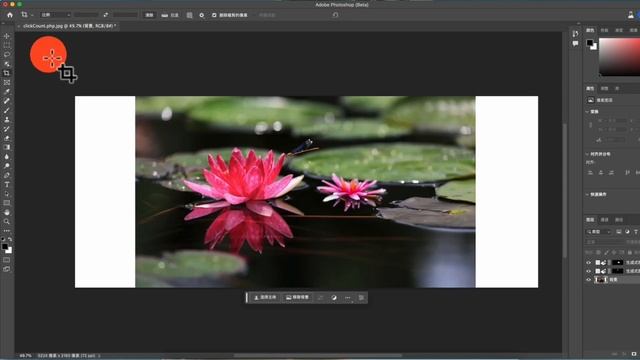Swap crop width and height values
640x360 pixels.
coord(106,15)
